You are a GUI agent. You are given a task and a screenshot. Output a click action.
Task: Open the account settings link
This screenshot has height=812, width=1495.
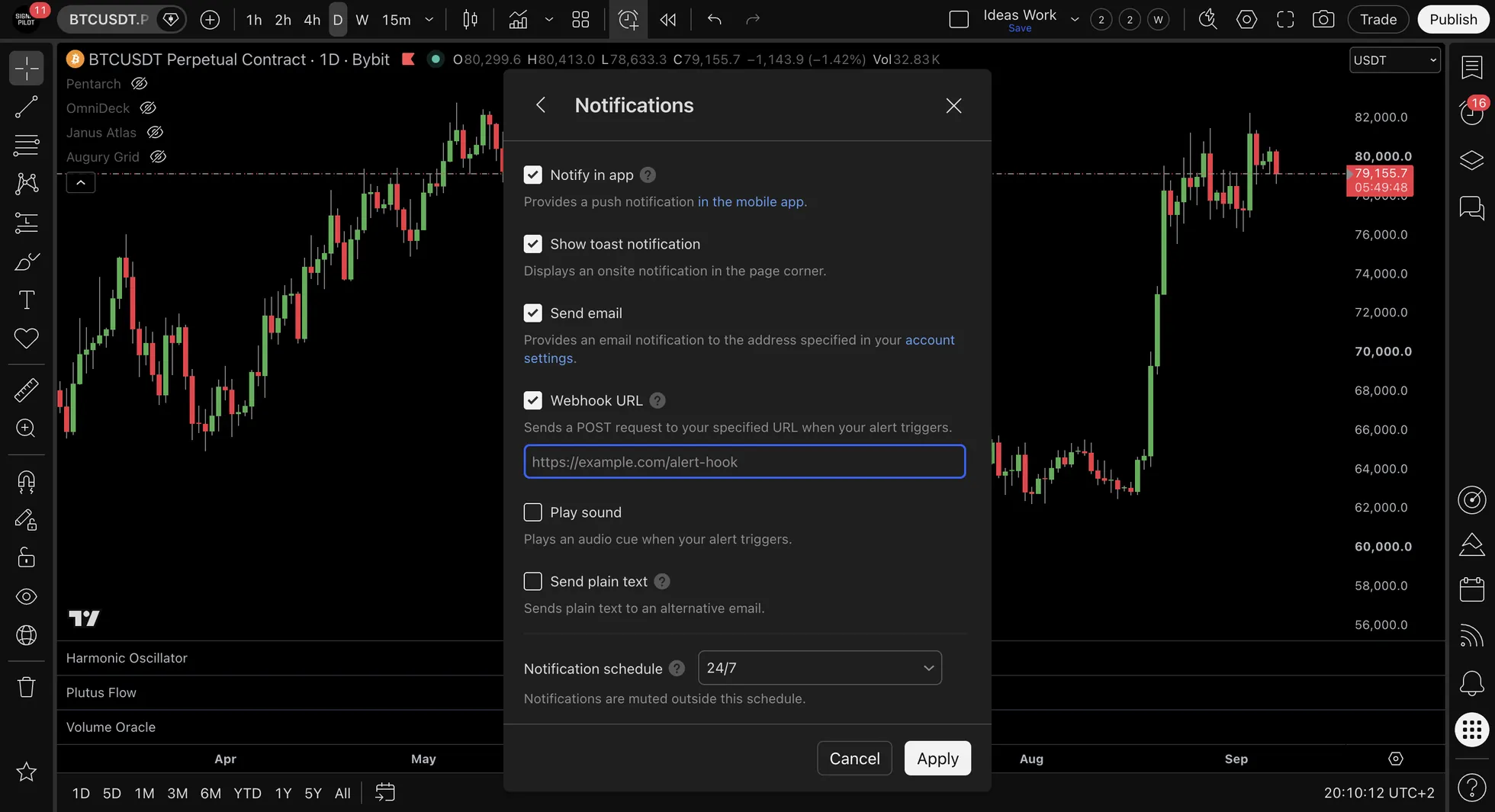[x=929, y=340]
